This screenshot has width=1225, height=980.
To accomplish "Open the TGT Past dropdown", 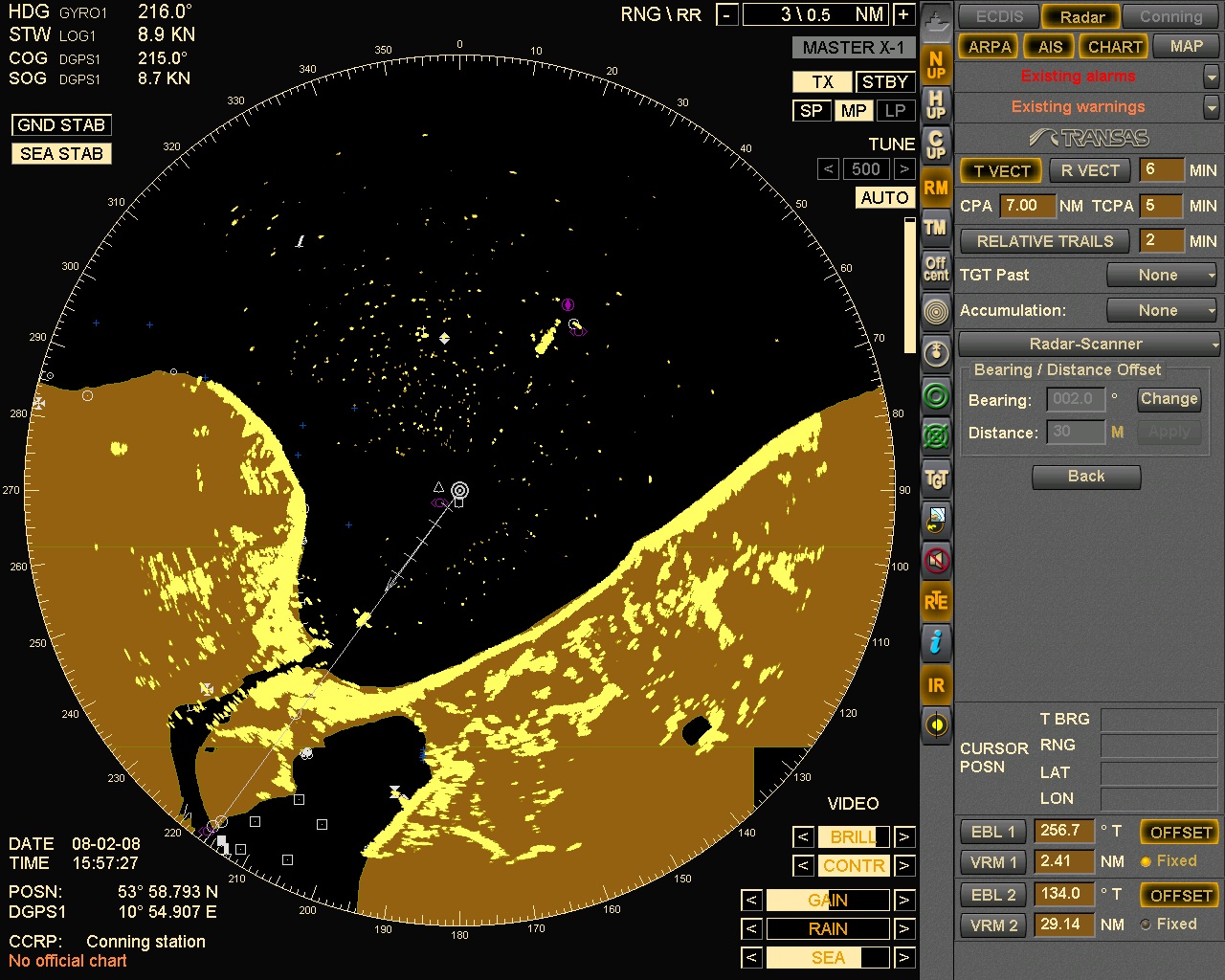I will [x=1161, y=275].
